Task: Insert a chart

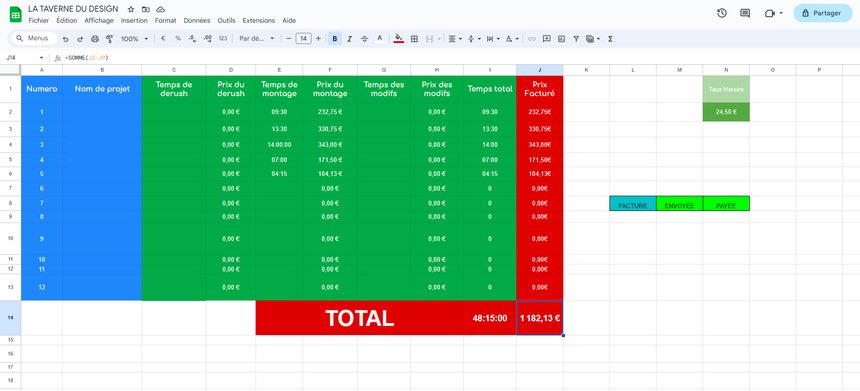Action: [561, 39]
